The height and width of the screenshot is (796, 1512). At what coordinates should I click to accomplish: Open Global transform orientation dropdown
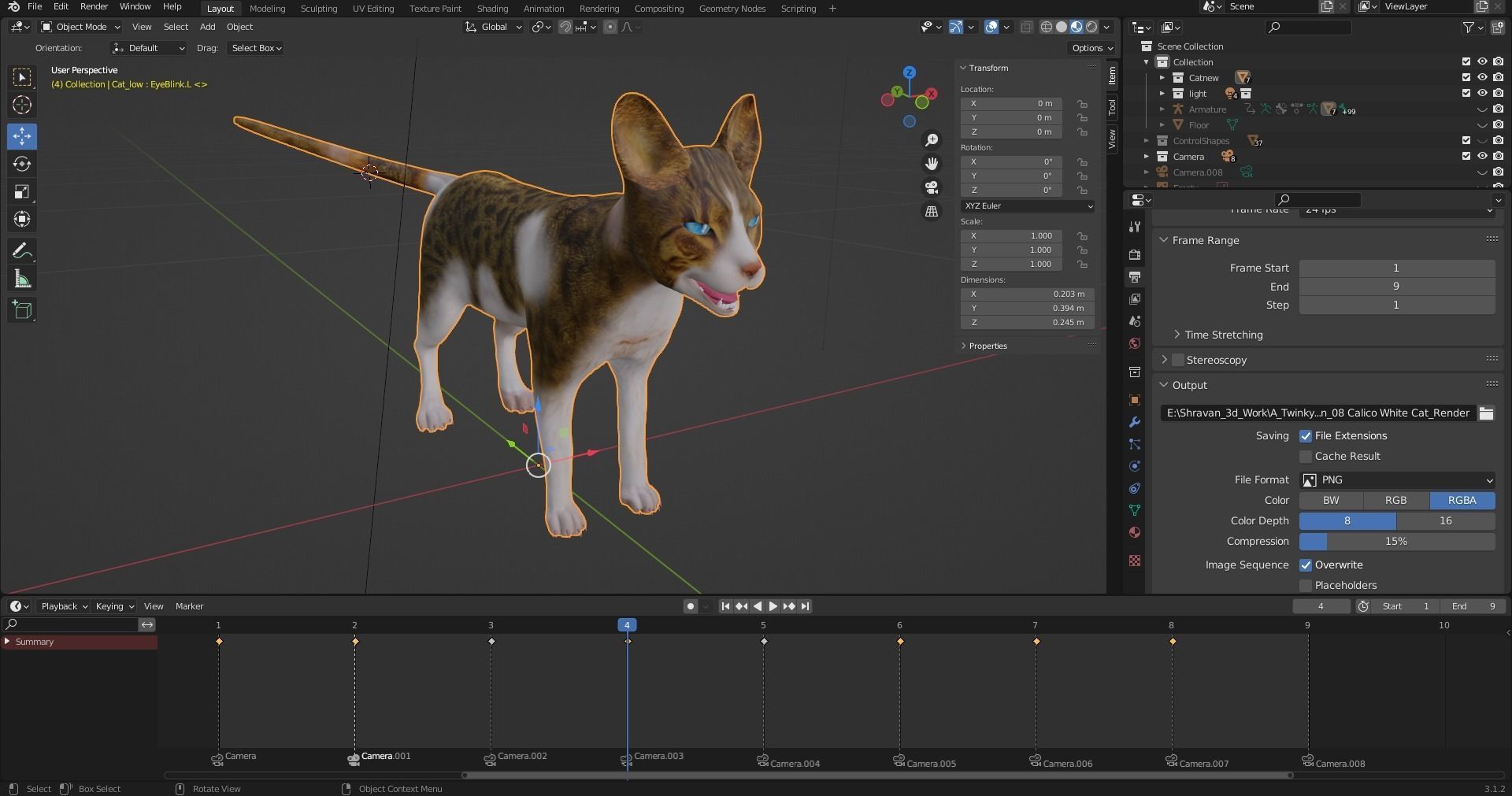(x=494, y=27)
